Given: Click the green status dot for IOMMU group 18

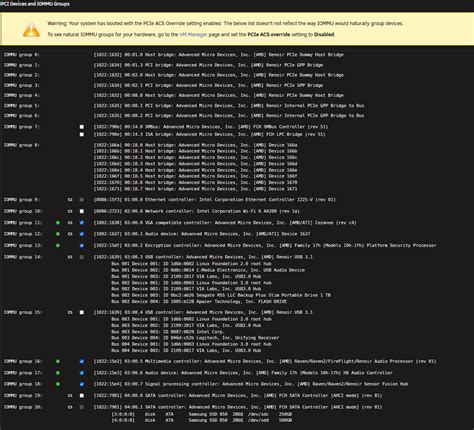Looking at the screenshot, I should point(58,384).
